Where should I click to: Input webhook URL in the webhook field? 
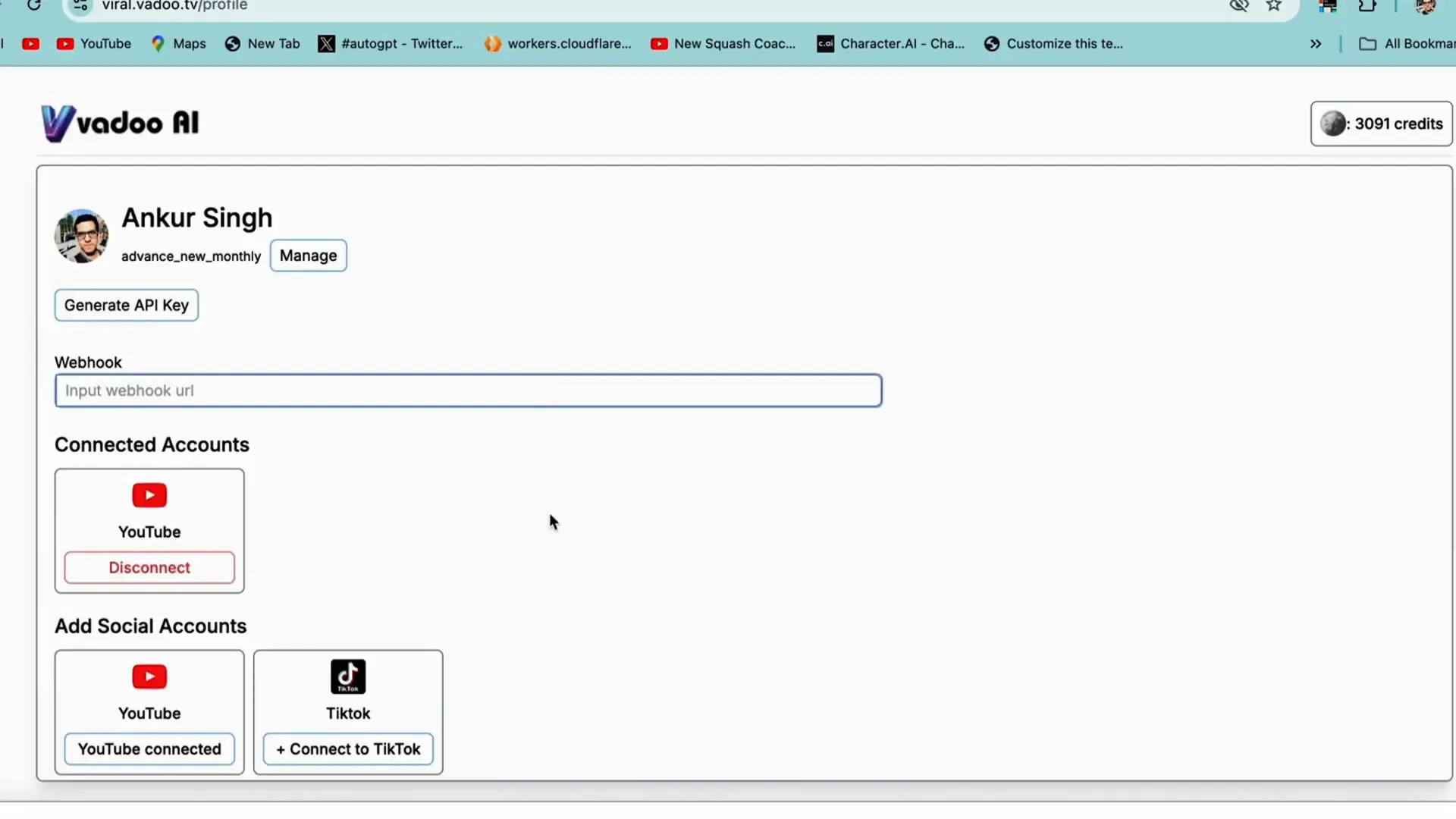click(x=467, y=390)
